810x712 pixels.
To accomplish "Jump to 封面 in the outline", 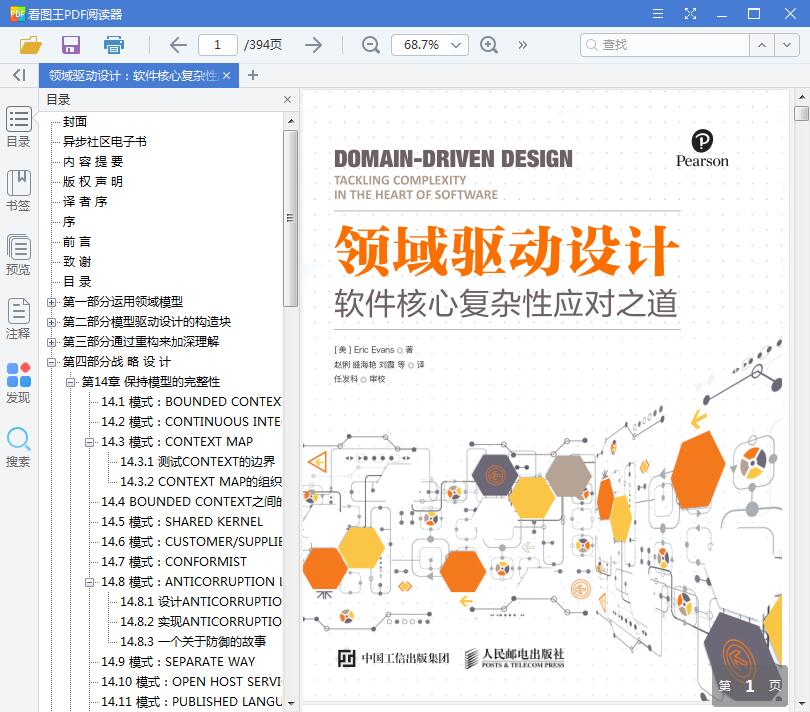I will (x=75, y=121).
